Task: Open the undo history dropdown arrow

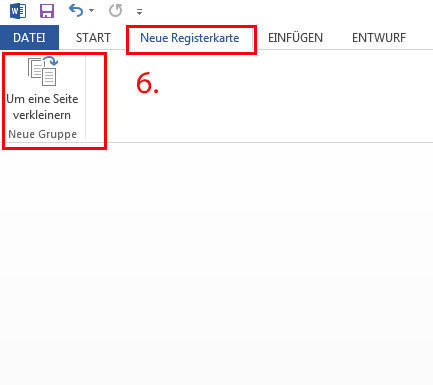Action: click(x=91, y=11)
